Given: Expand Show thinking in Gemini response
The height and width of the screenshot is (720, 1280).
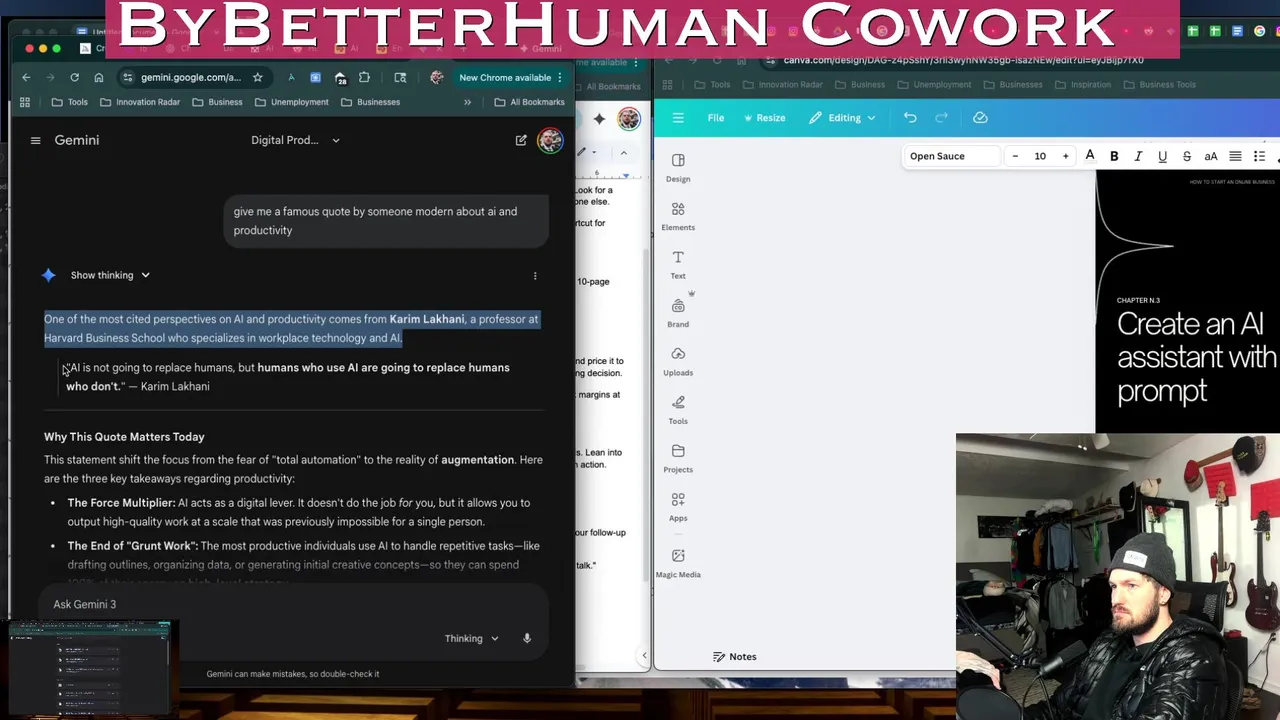Looking at the screenshot, I should 110,275.
